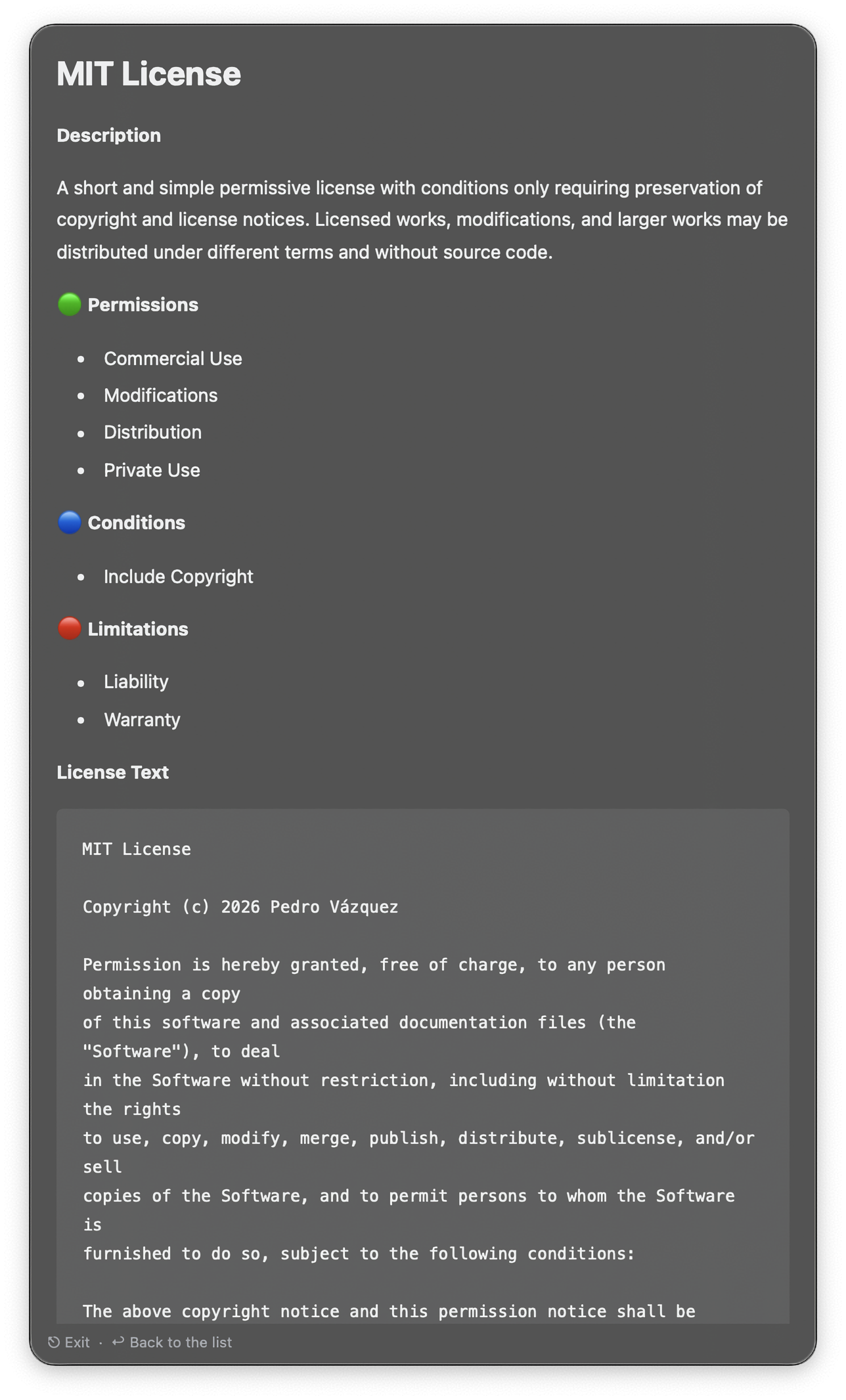Collapse the Permissions section
This screenshot has width=846, height=1400.
point(144,304)
